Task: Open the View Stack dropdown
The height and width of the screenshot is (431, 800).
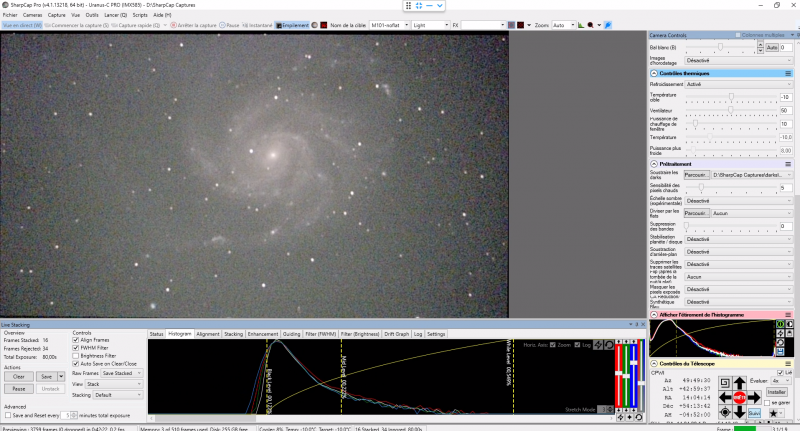Action: point(114,384)
